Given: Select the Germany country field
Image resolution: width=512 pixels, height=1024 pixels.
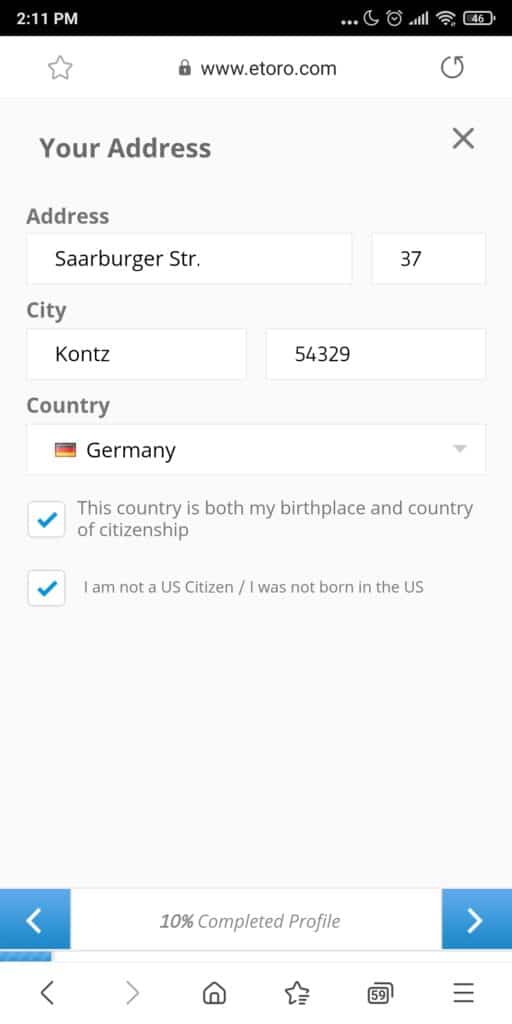Looking at the screenshot, I should (x=256, y=449).
